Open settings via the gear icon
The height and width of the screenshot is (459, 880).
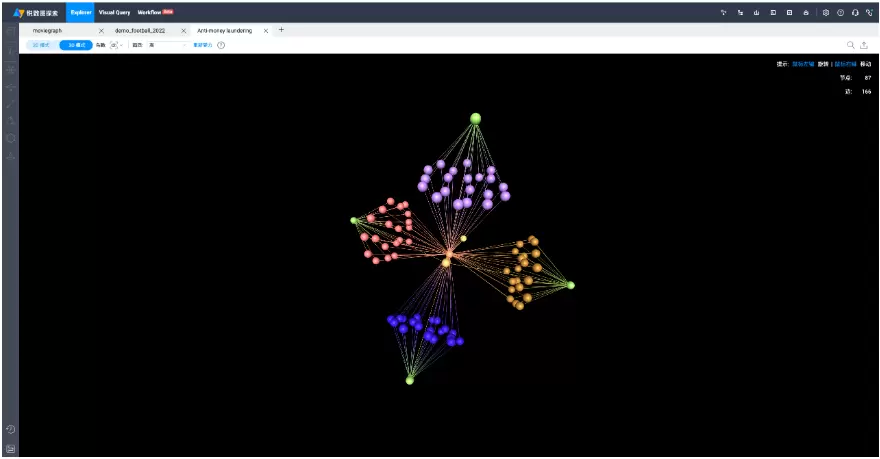[x=825, y=12]
